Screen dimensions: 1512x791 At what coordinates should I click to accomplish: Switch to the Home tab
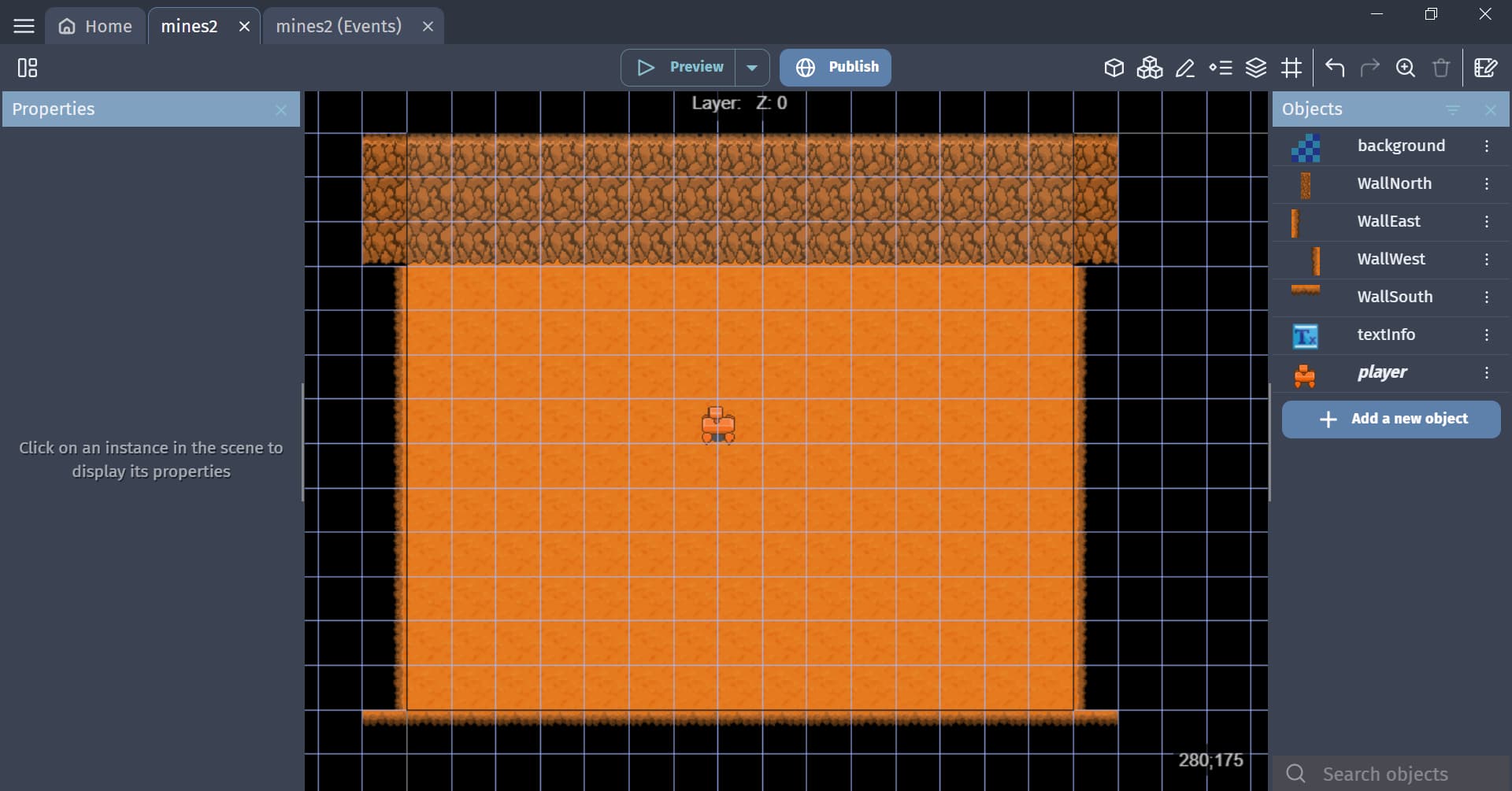click(x=95, y=26)
